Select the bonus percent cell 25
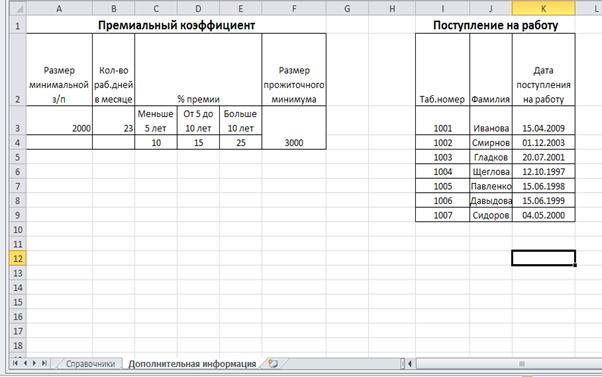The height and width of the screenshot is (377, 602). click(x=240, y=142)
